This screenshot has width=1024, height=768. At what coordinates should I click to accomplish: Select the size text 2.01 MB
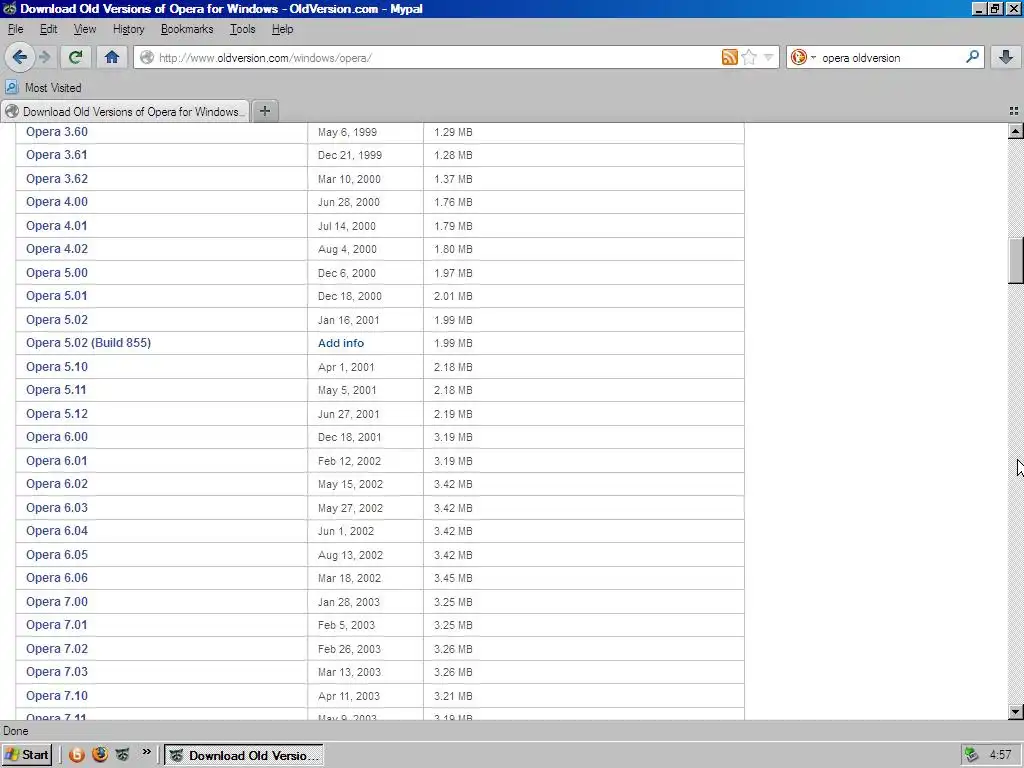453,296
